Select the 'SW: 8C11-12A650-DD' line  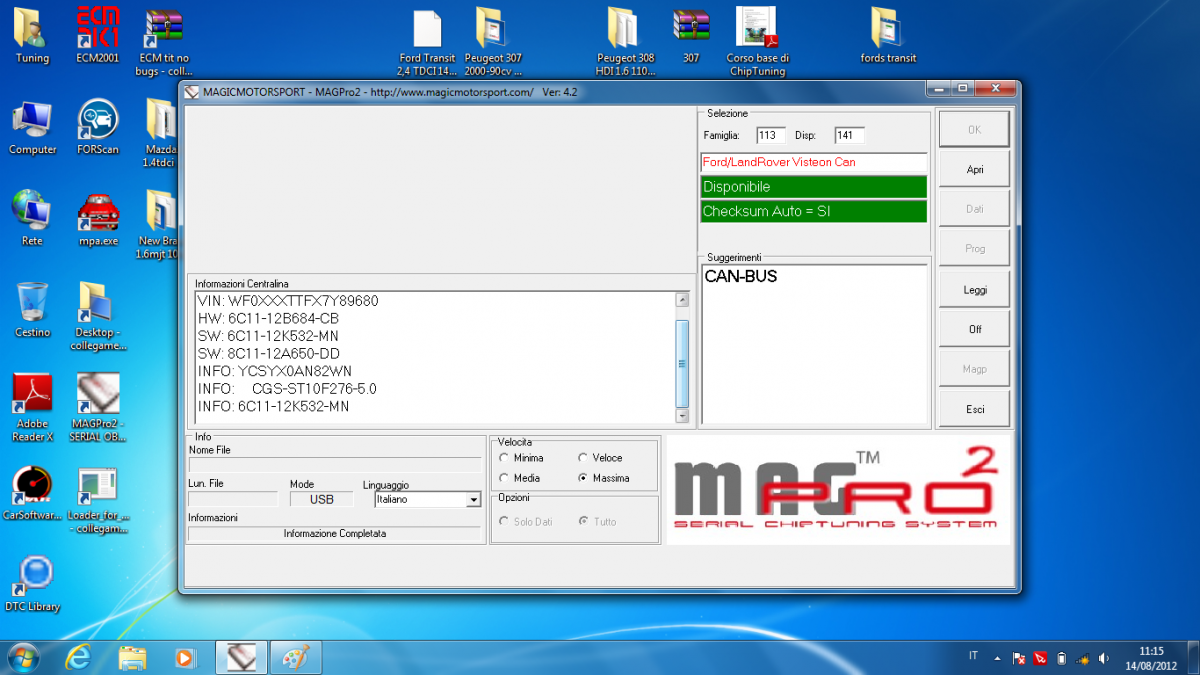point(269,354)
